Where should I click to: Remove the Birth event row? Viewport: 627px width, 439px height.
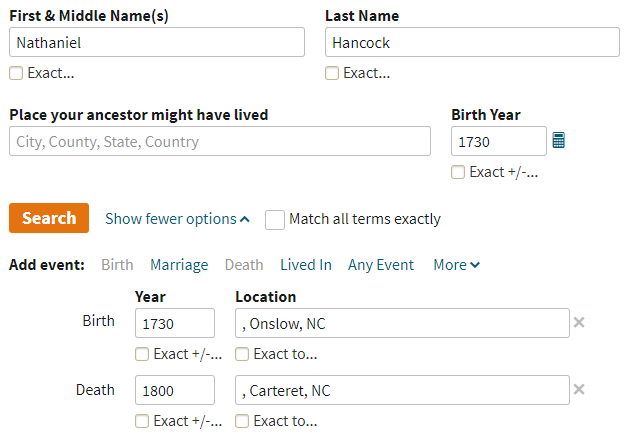[x=579, y=322]
